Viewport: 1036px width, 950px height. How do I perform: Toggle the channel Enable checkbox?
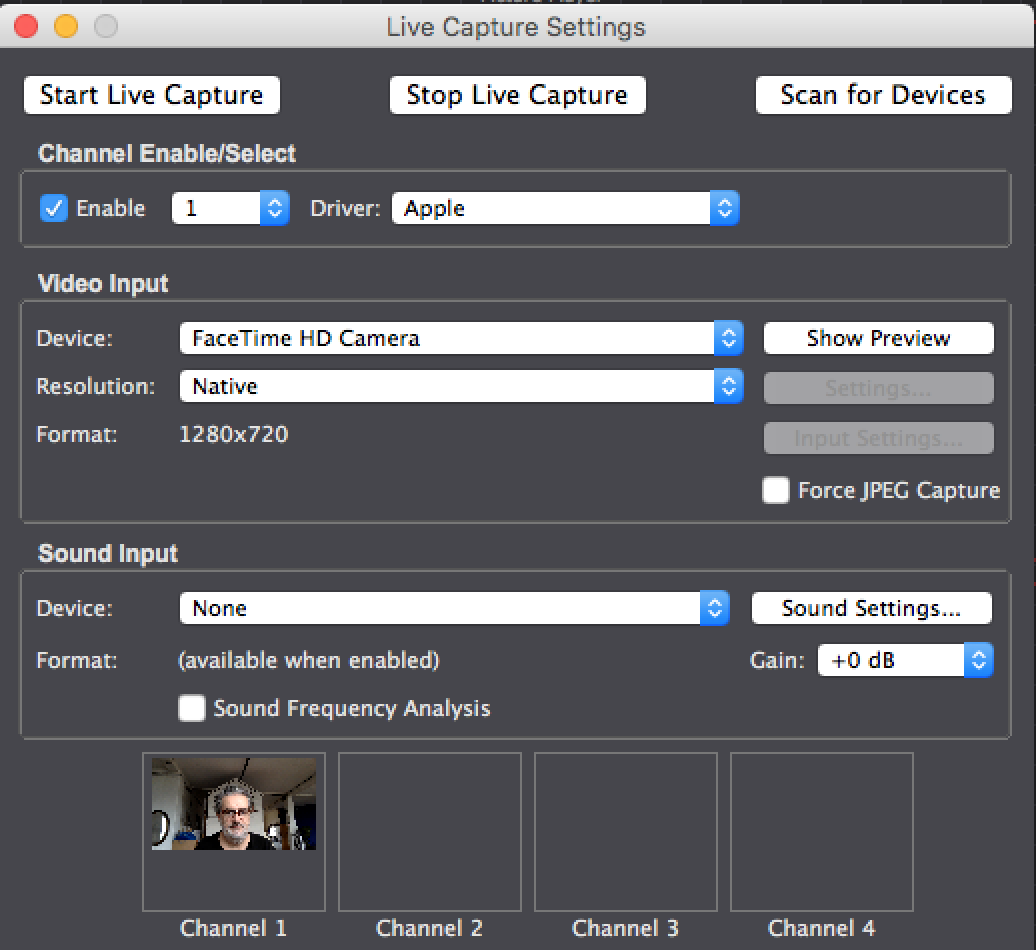point(54,208)
